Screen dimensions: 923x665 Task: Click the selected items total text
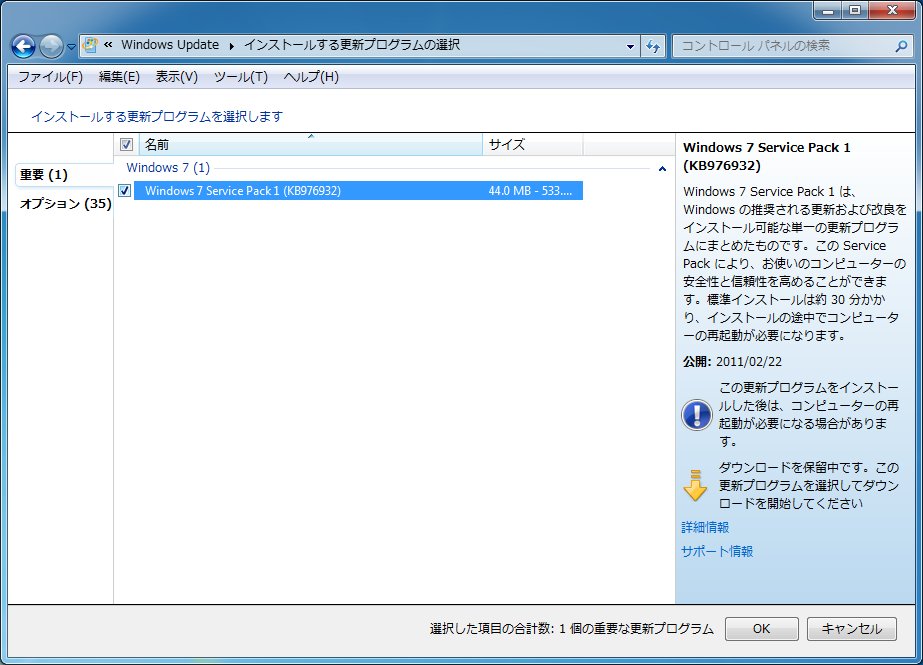click(x=572, y=629)
